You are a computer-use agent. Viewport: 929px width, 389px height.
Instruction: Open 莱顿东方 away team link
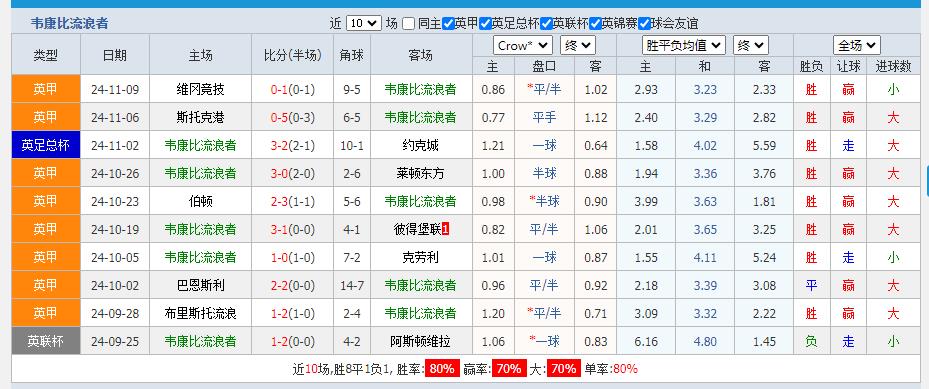tap(421, 173)
